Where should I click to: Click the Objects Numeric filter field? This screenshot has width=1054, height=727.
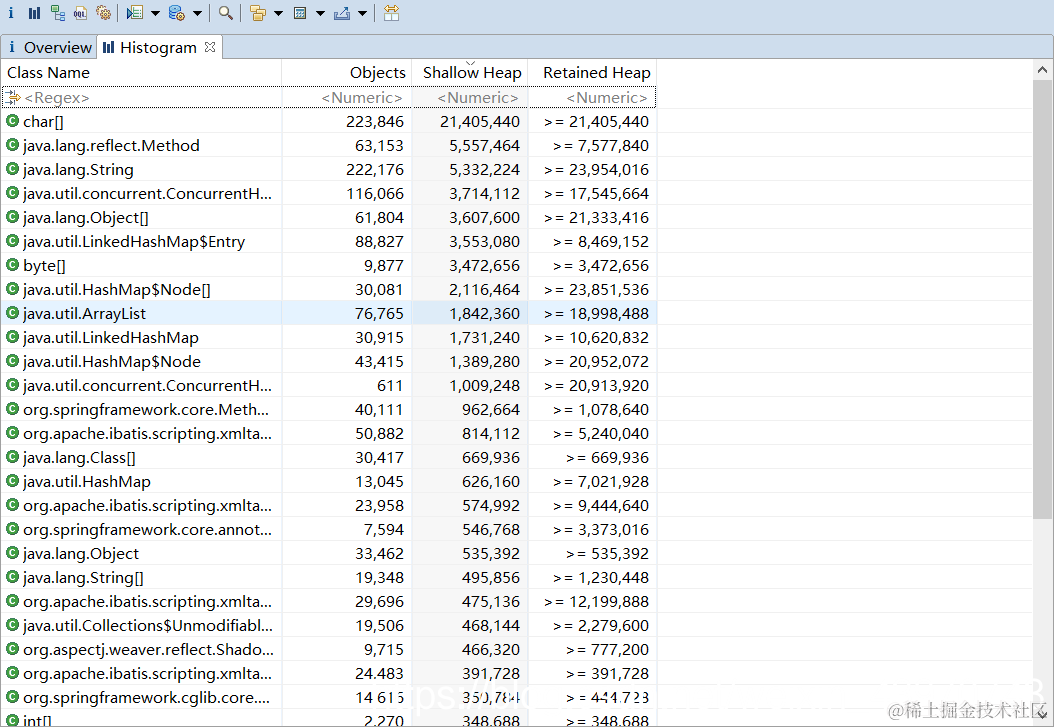tap(346, 97)
